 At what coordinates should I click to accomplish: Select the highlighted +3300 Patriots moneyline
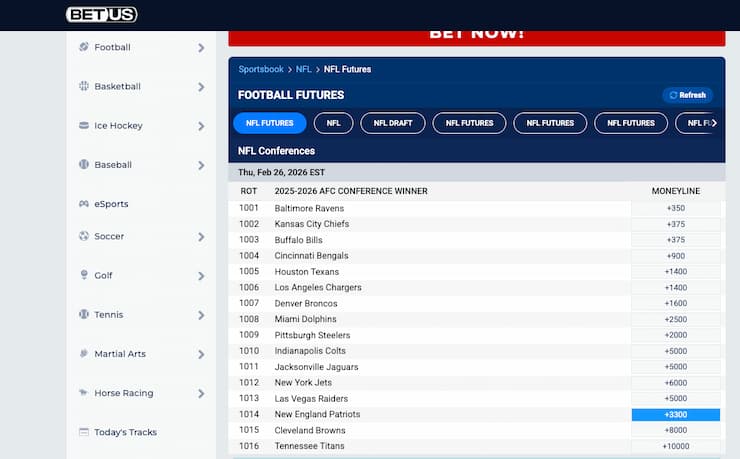676,414
